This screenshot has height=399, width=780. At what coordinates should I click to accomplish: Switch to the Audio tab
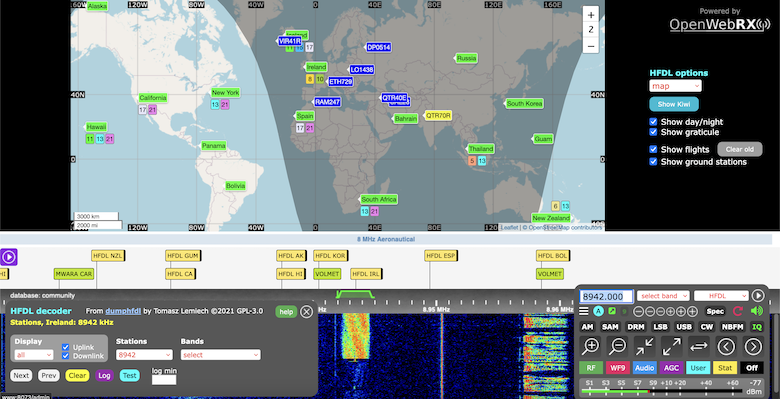pyautogui.click(x=645, y=368)
